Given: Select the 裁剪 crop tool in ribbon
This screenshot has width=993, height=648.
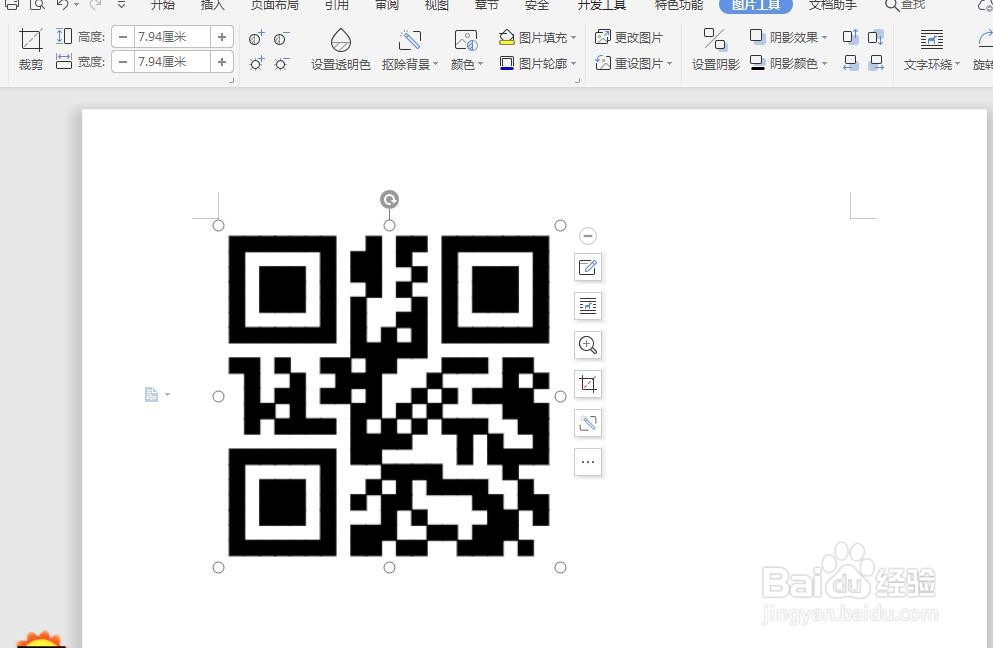Looking at the screenshot, I should [30, 49].
